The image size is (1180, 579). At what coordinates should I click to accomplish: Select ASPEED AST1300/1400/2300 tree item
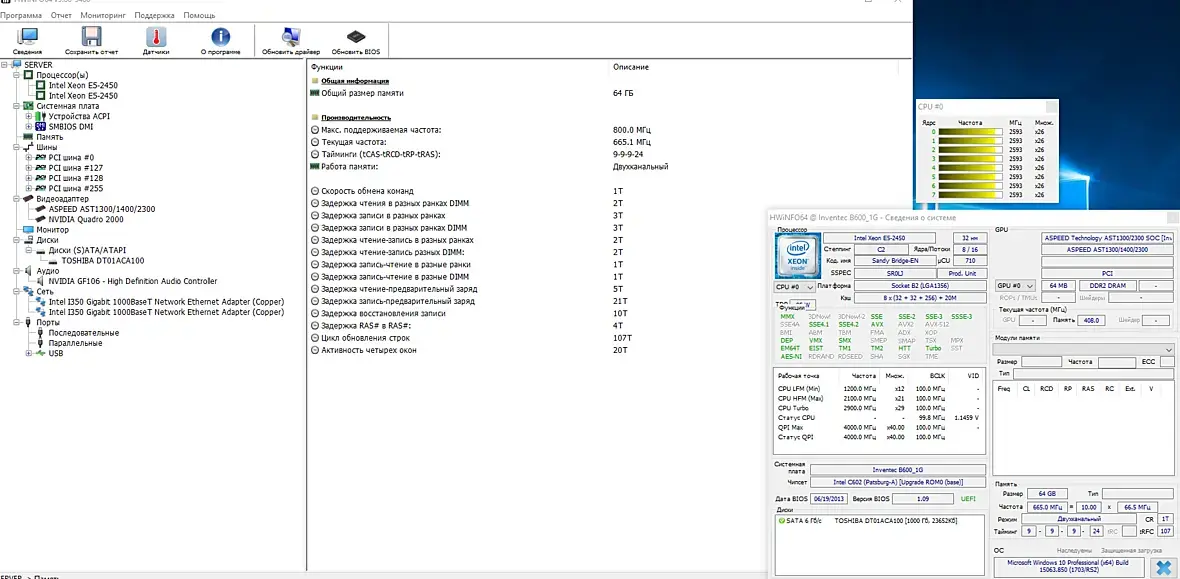coord(102,209)
